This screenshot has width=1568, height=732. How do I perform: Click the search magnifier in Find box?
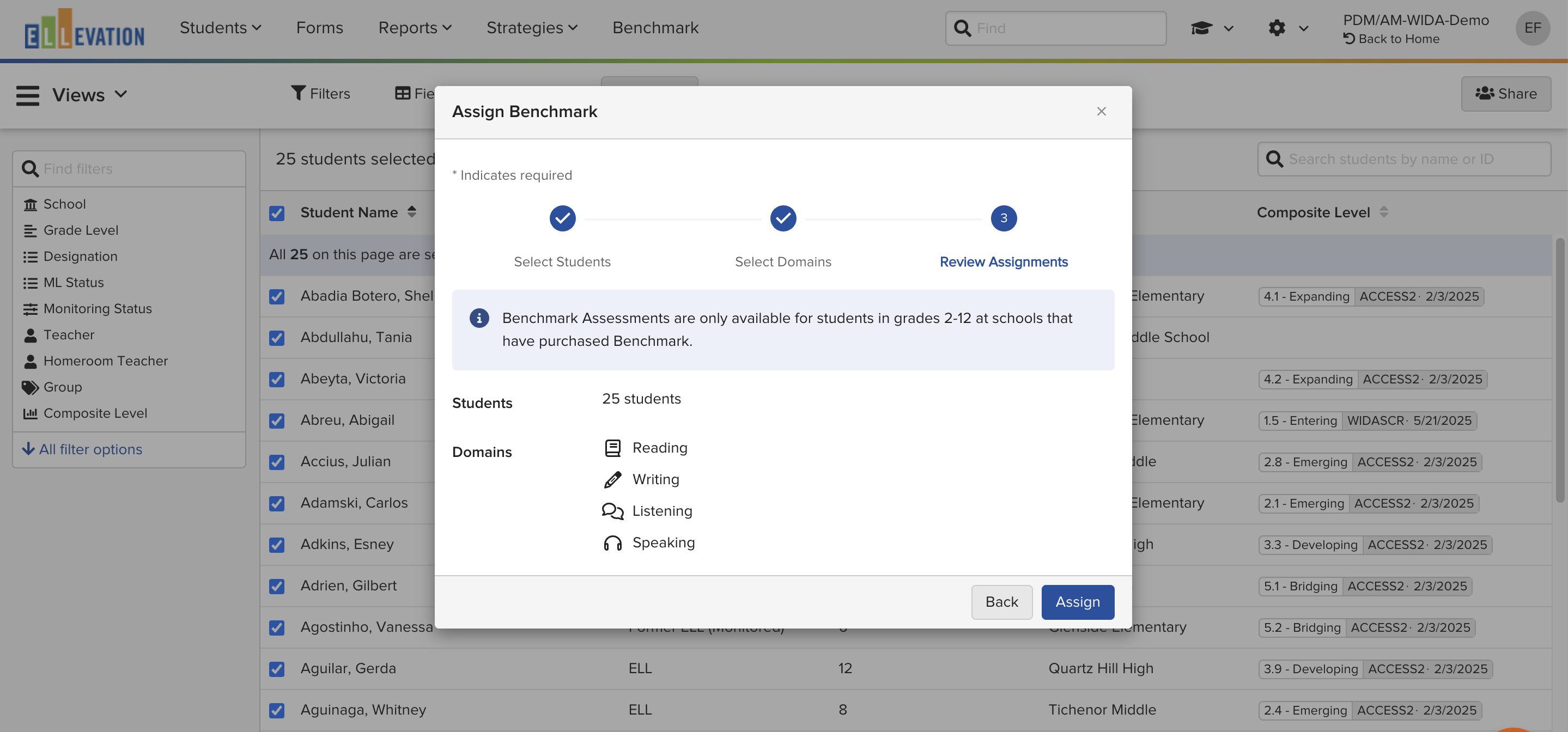point(962,28)
